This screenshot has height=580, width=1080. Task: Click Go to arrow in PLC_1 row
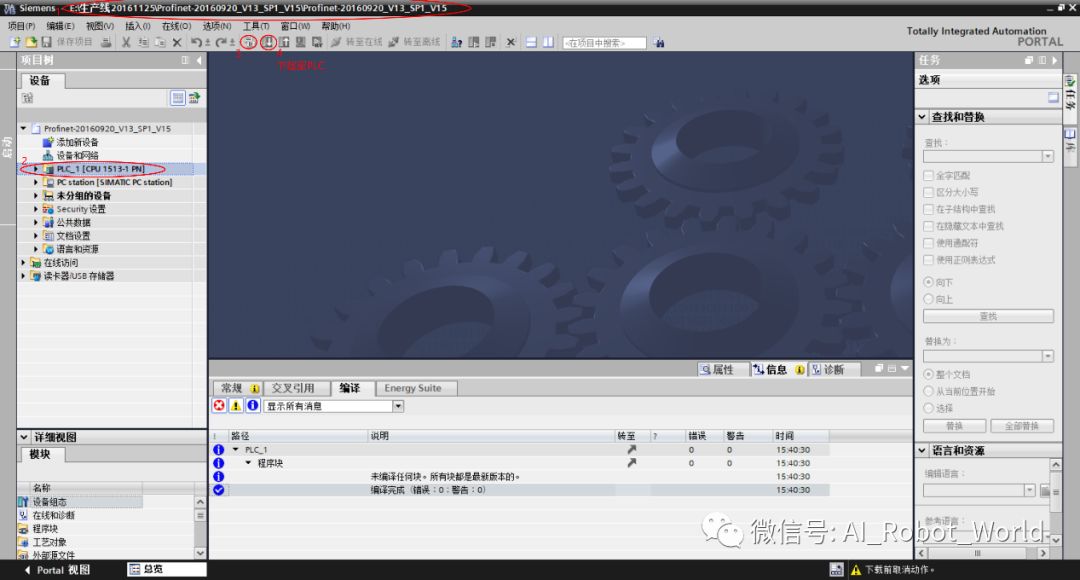pyautogui.click(x=631, y=449)
